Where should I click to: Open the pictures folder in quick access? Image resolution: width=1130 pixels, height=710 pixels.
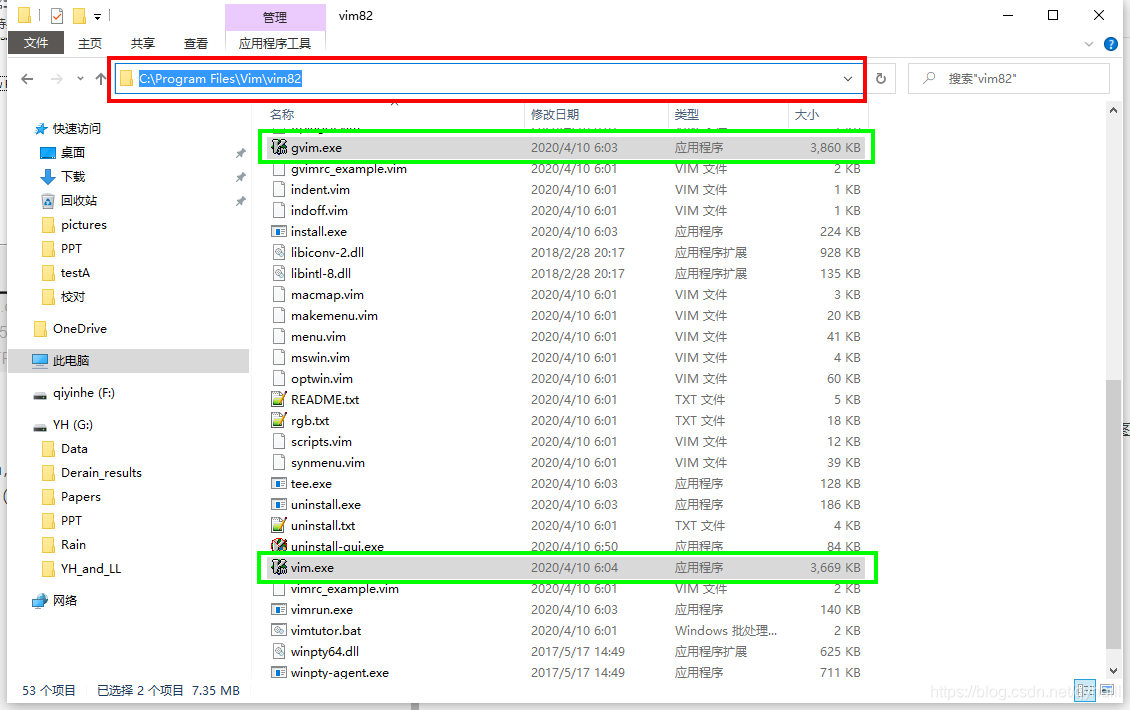point(84,225)
